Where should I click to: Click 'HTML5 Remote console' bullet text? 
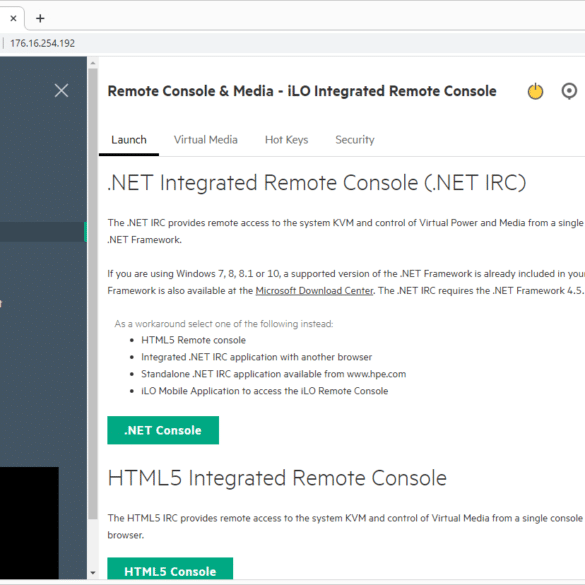click(x=193, y=340)
